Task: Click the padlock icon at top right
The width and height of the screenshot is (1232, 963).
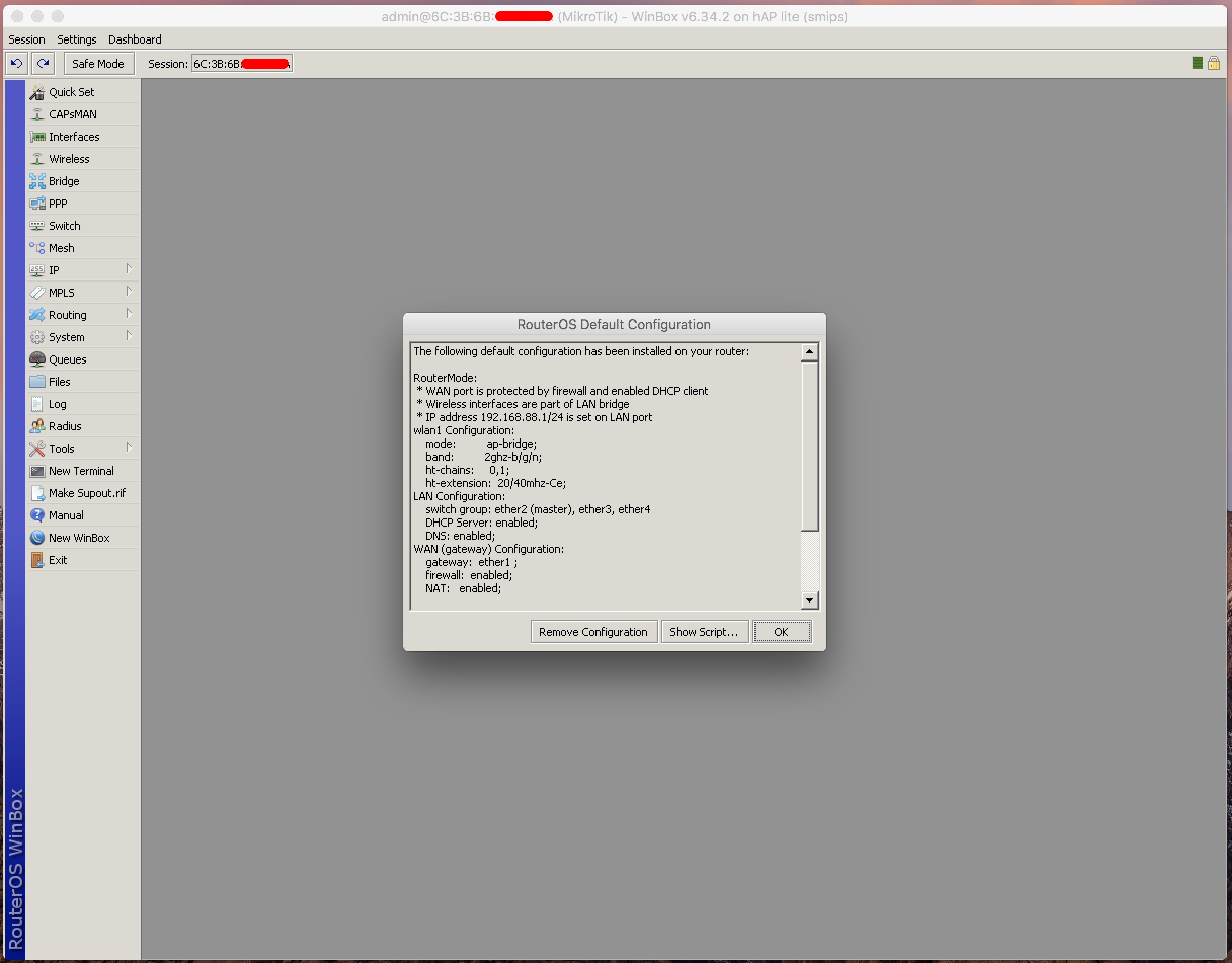Action: pos(1214,63)
